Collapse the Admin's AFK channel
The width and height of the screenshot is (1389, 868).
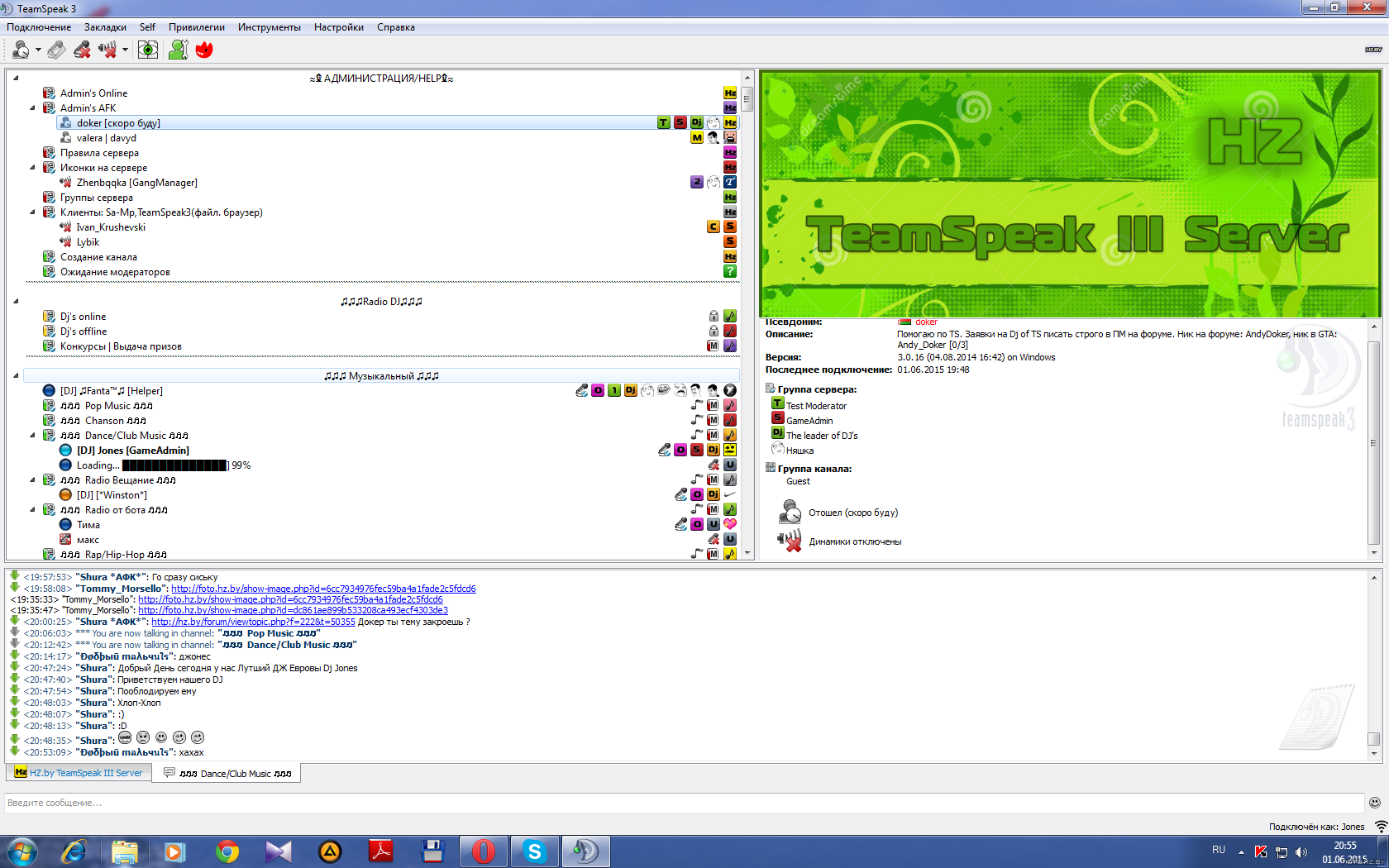pyautogui.click(x=32, y=108)
